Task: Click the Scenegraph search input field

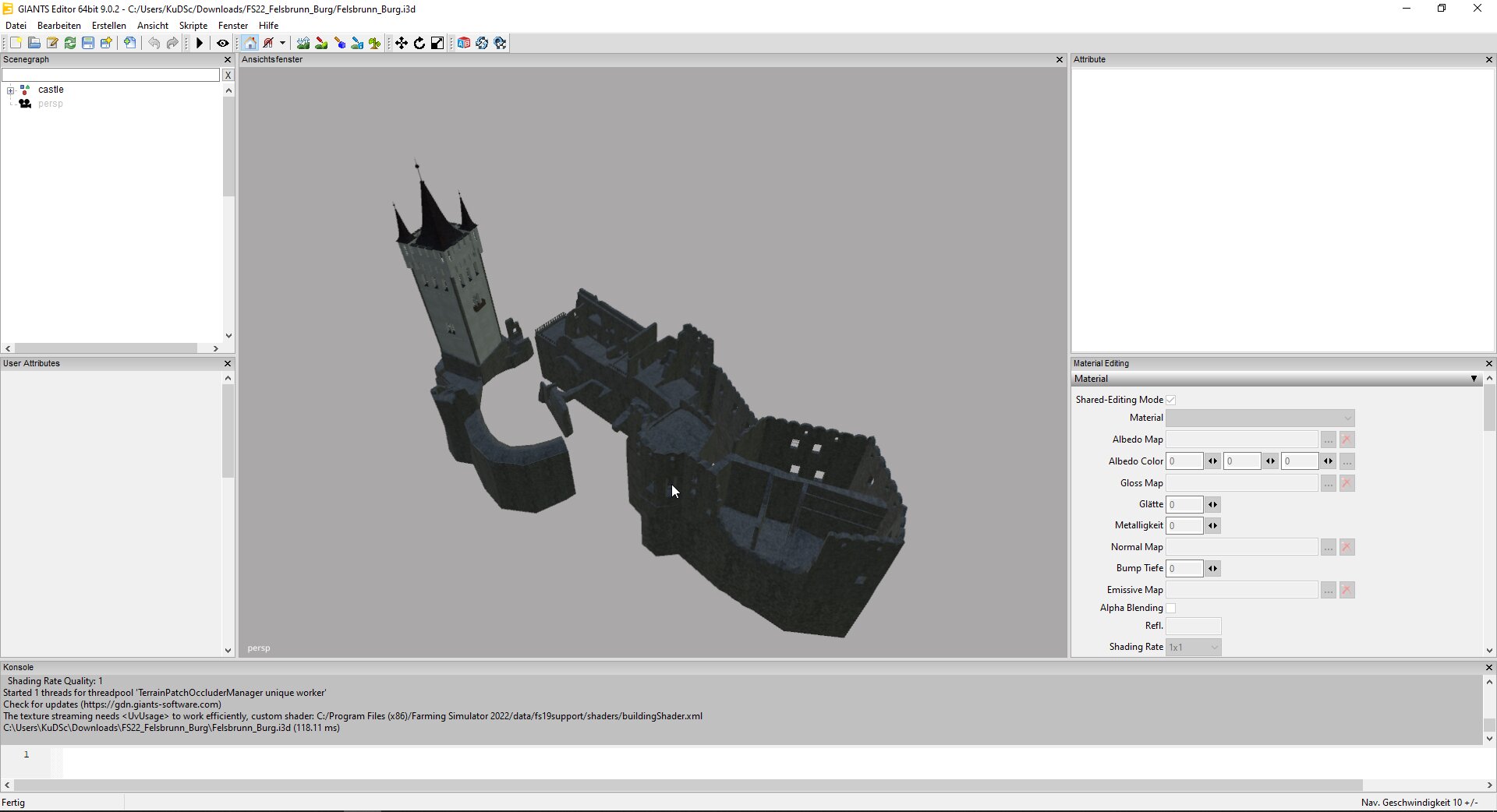Action: point(111,75)
